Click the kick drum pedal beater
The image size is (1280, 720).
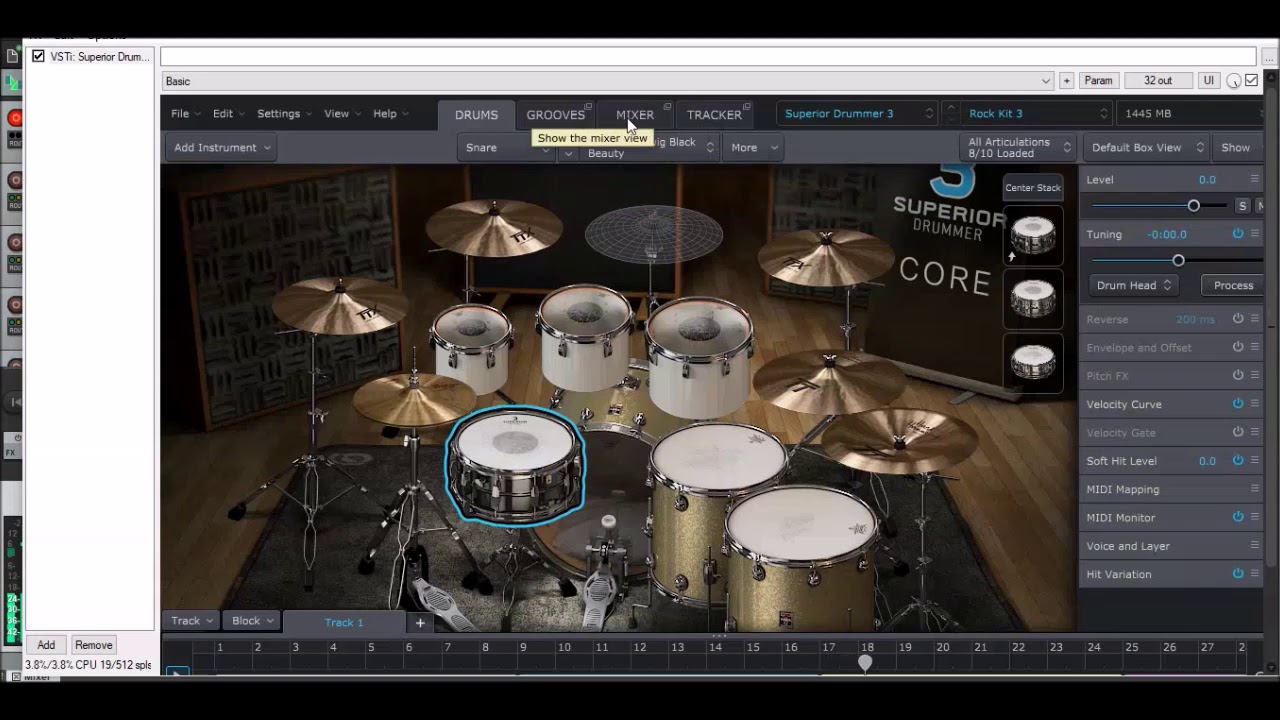(x=608, y=523)
